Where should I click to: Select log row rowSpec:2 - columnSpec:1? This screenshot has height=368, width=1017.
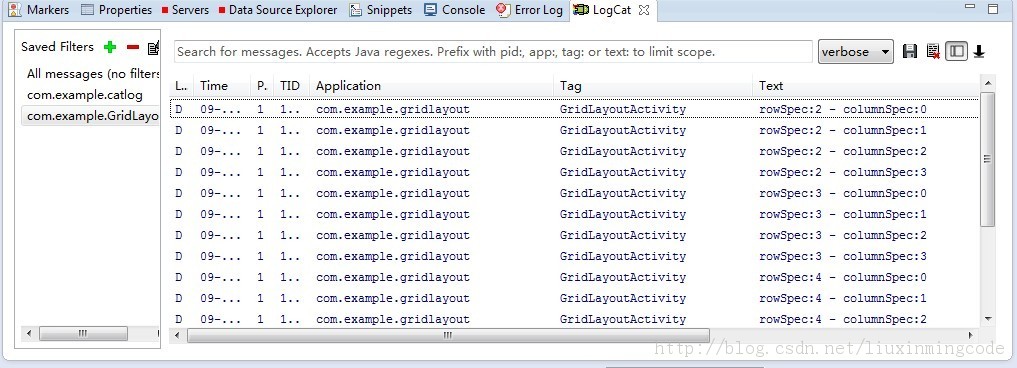click(x=574, y=130)
